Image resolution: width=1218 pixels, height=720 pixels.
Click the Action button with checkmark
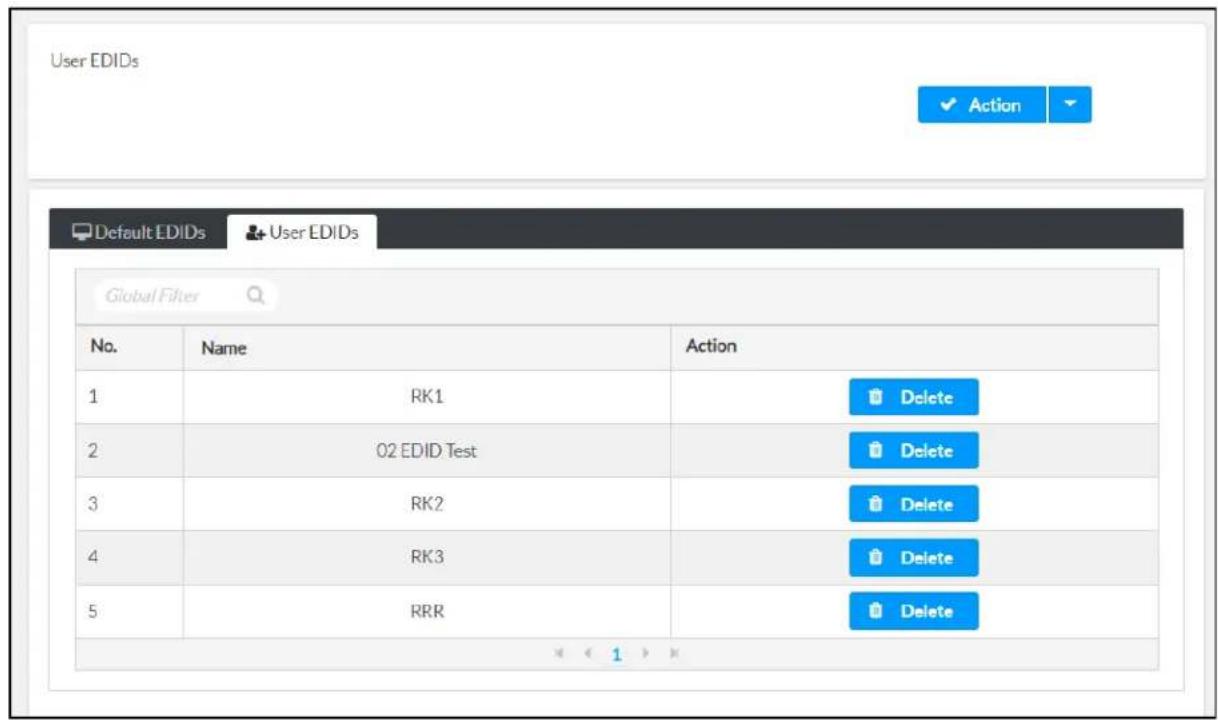point(982,105)
